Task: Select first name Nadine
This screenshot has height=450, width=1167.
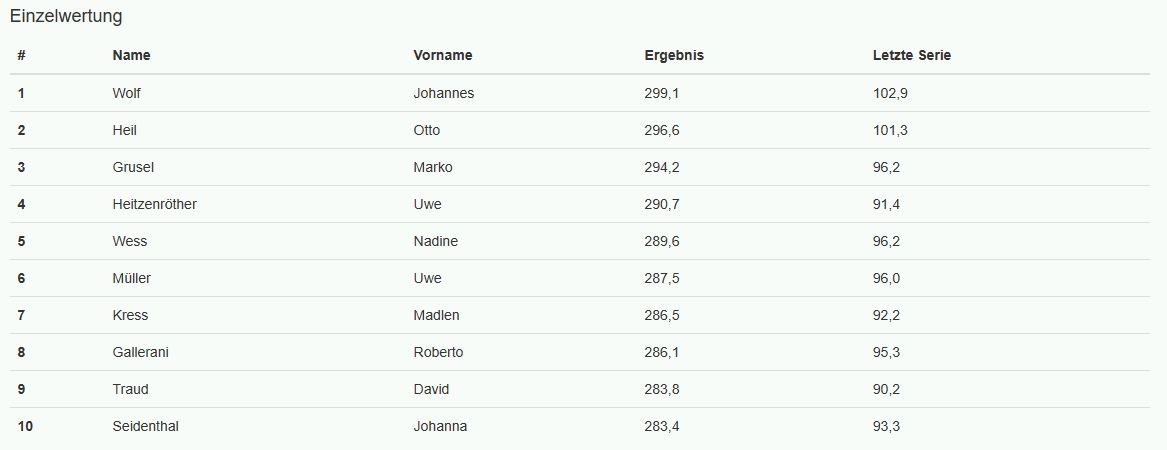Action: coord(435,241)
